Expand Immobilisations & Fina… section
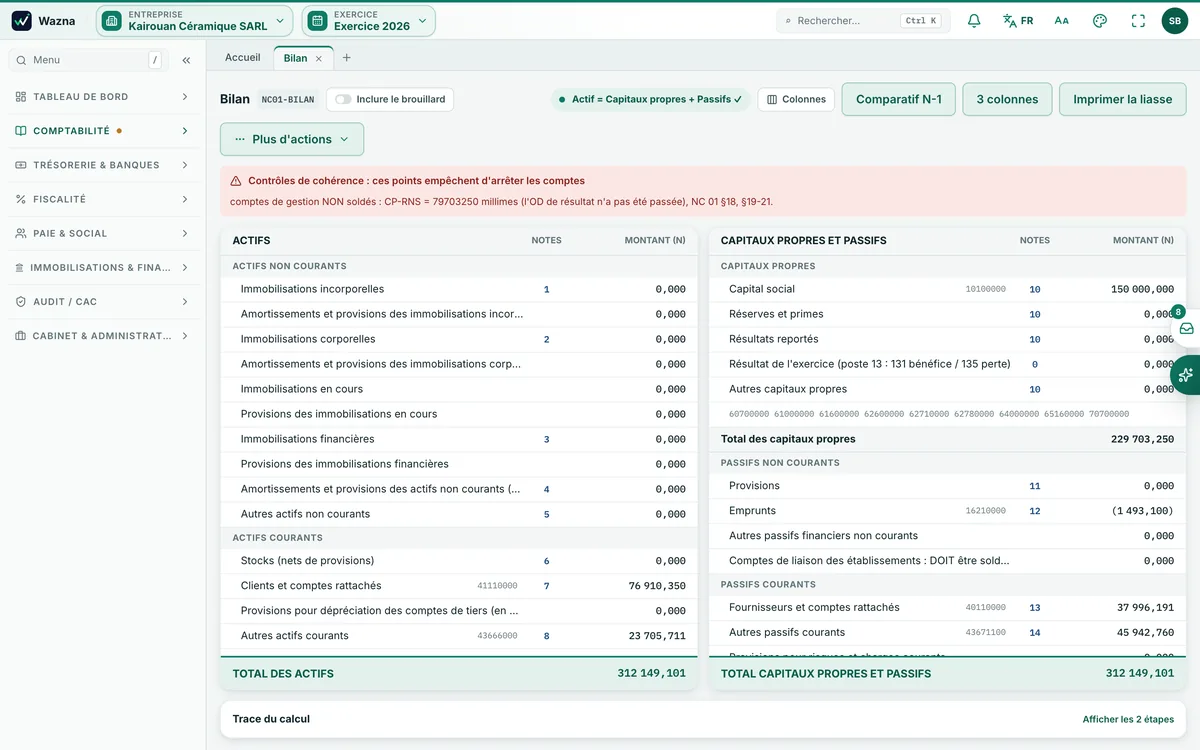The width and height of the screenshot is (1200, 750). click(103, 268)
